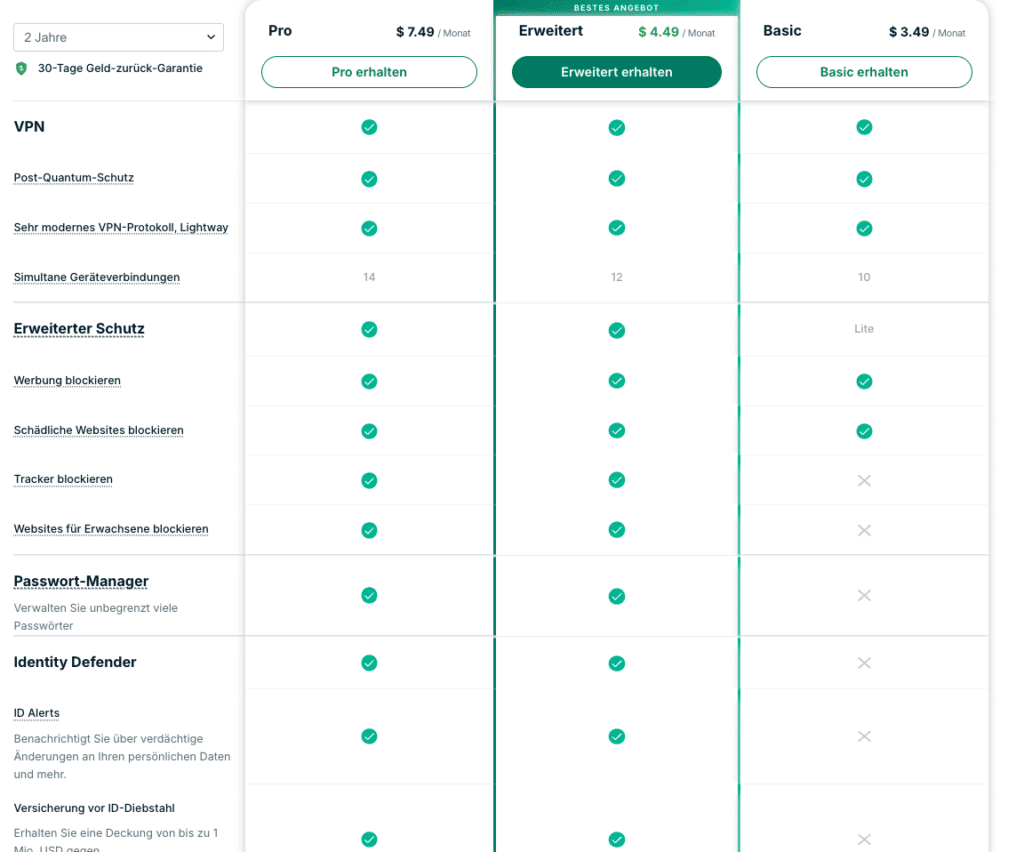Click the Erweitert erhalten button

[x=616, y=72]
